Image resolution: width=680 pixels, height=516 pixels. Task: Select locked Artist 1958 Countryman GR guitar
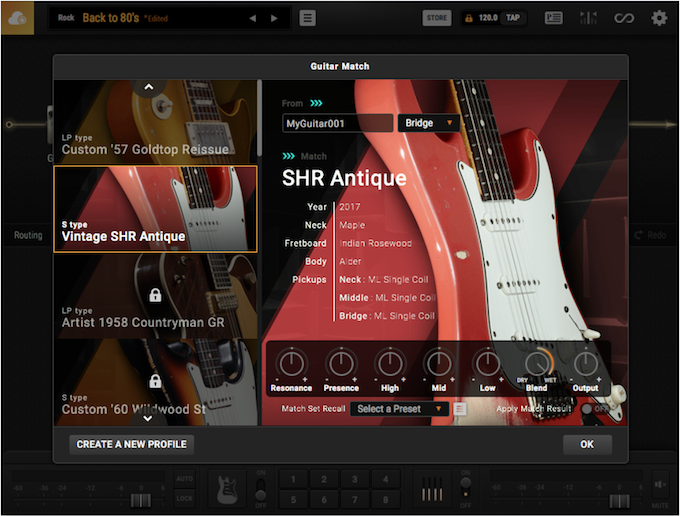(x=155, y=296)
